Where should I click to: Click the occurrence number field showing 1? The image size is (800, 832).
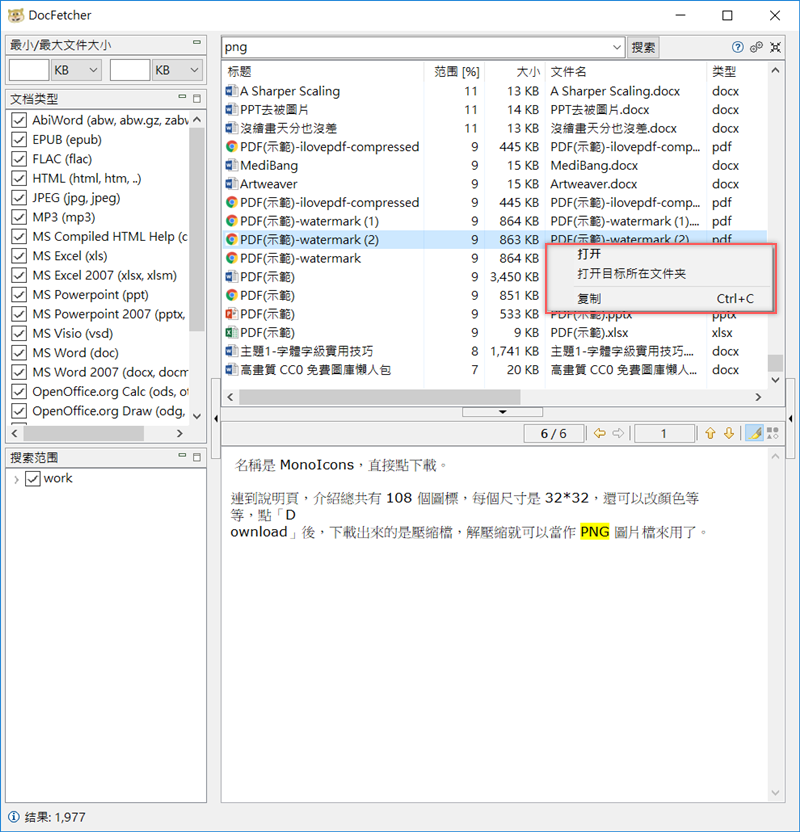[x=664, y=434]
